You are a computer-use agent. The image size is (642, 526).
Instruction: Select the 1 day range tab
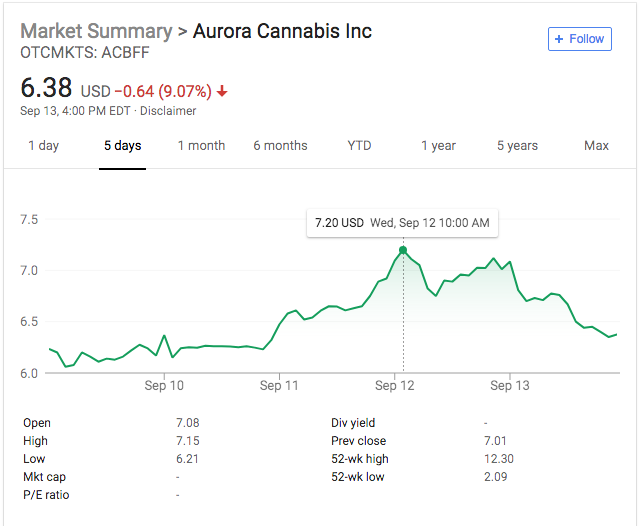click(x=43, y=146)
